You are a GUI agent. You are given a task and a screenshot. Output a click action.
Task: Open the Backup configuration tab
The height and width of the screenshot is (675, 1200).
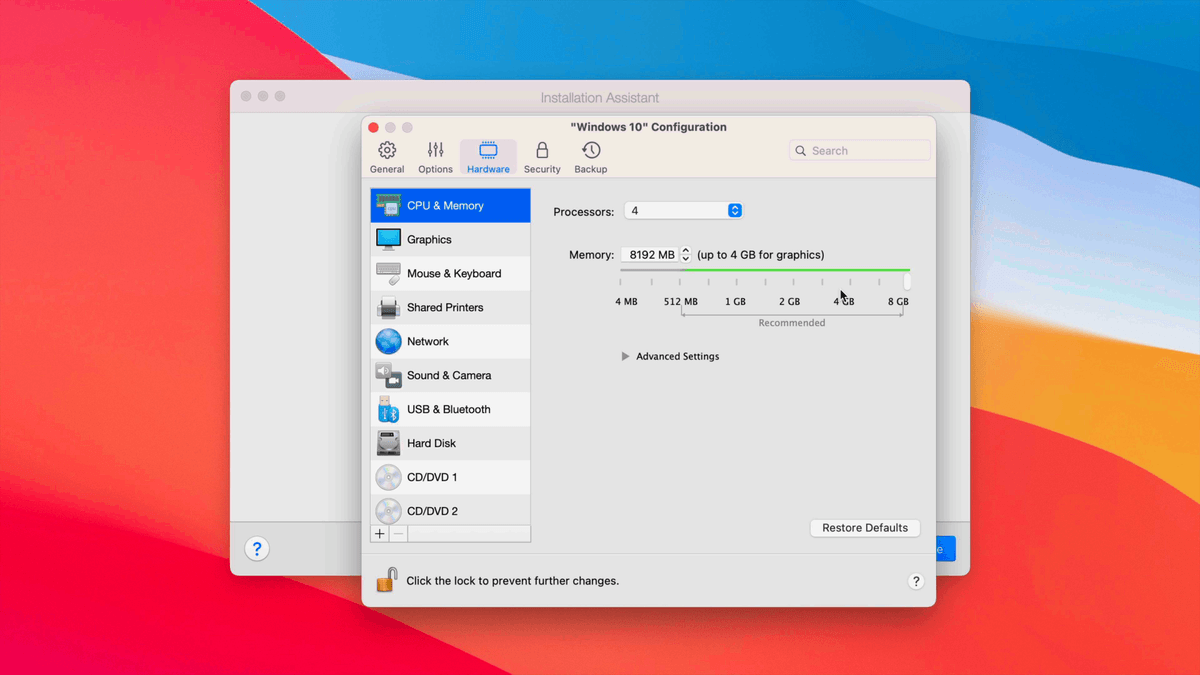tap(591, 155)
